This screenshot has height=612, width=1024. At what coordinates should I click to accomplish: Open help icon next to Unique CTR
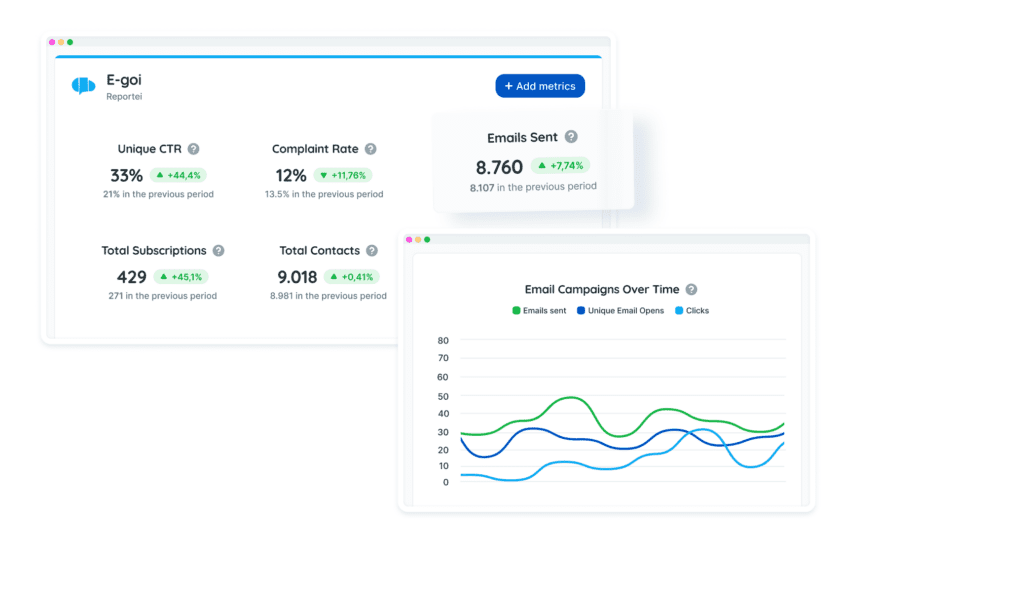click(194, 149)
